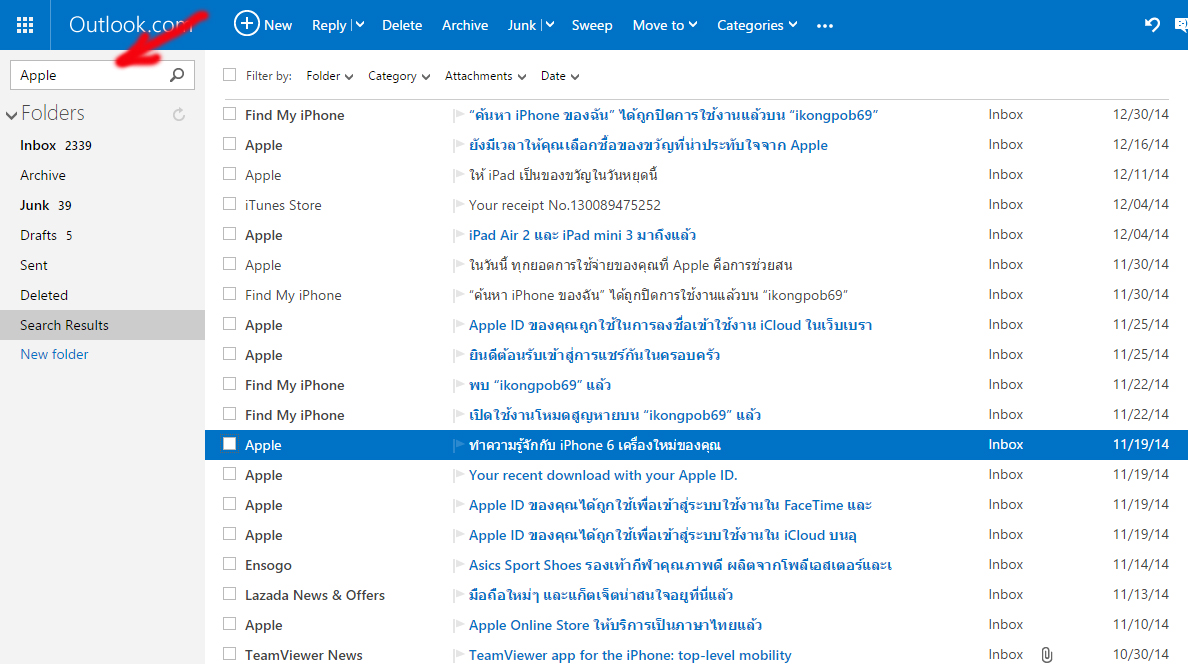Open the Date filter dropdown
The height and width of the screenshot is (664, 1188).
pyautogui.click(x=560, y=76)
